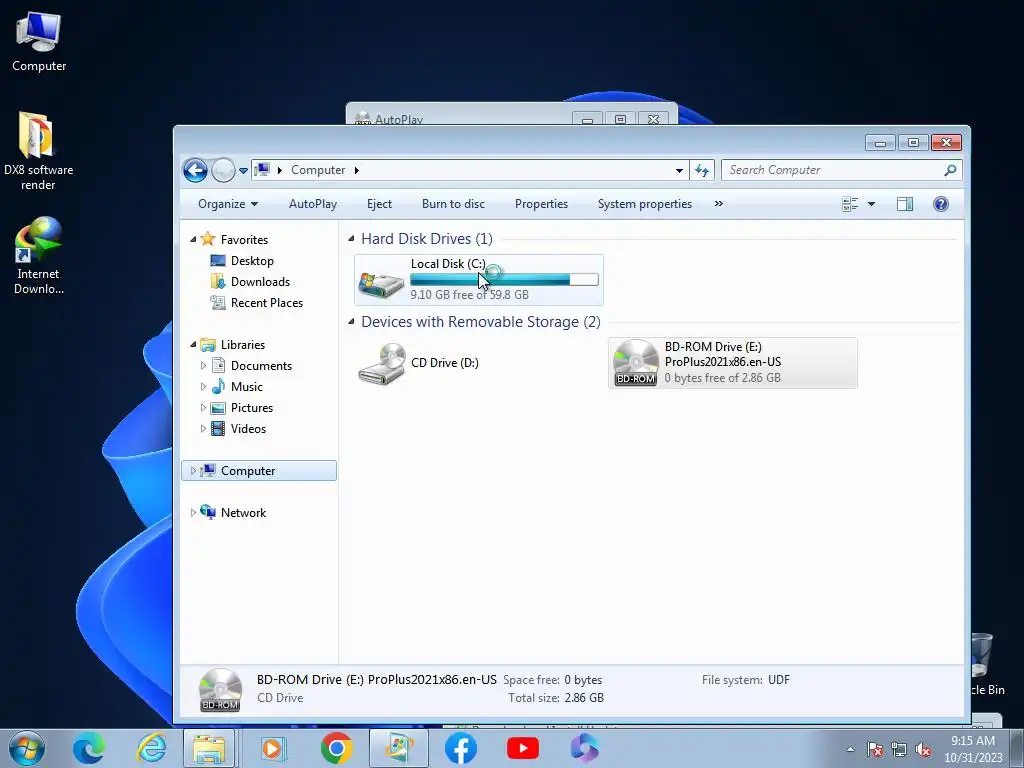Expand the Videos library
The width and height of the screenshot is (1024, 768).
click(x=203, y=428)
